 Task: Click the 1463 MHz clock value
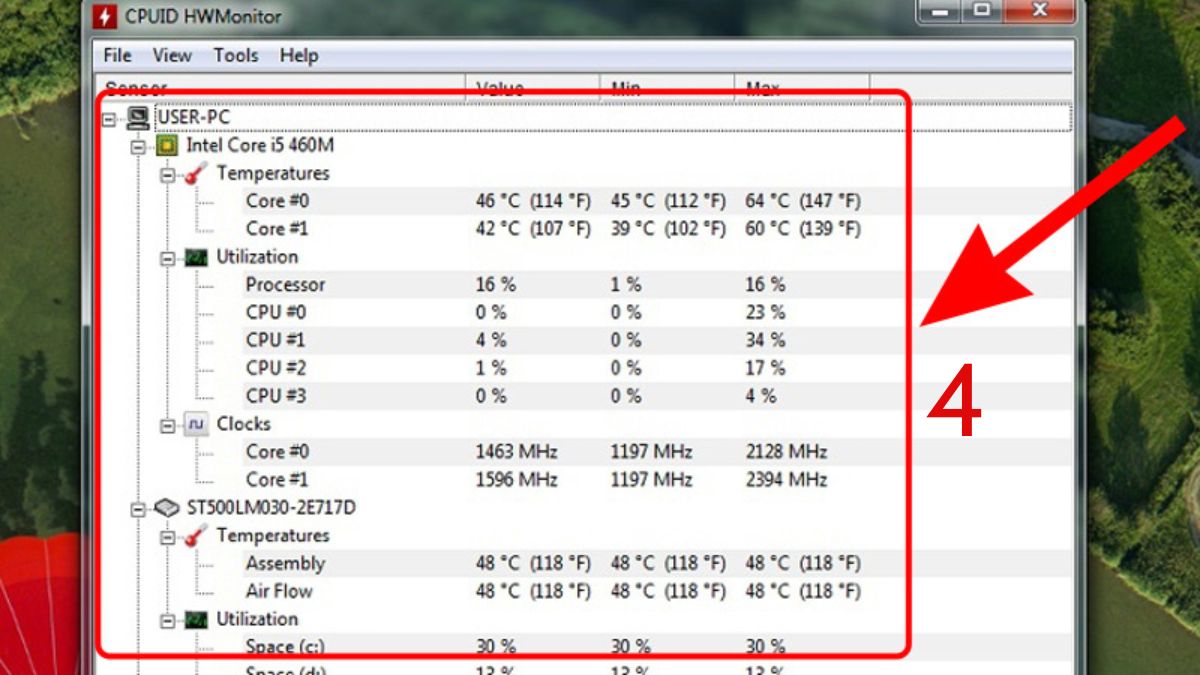coord(516,452)
